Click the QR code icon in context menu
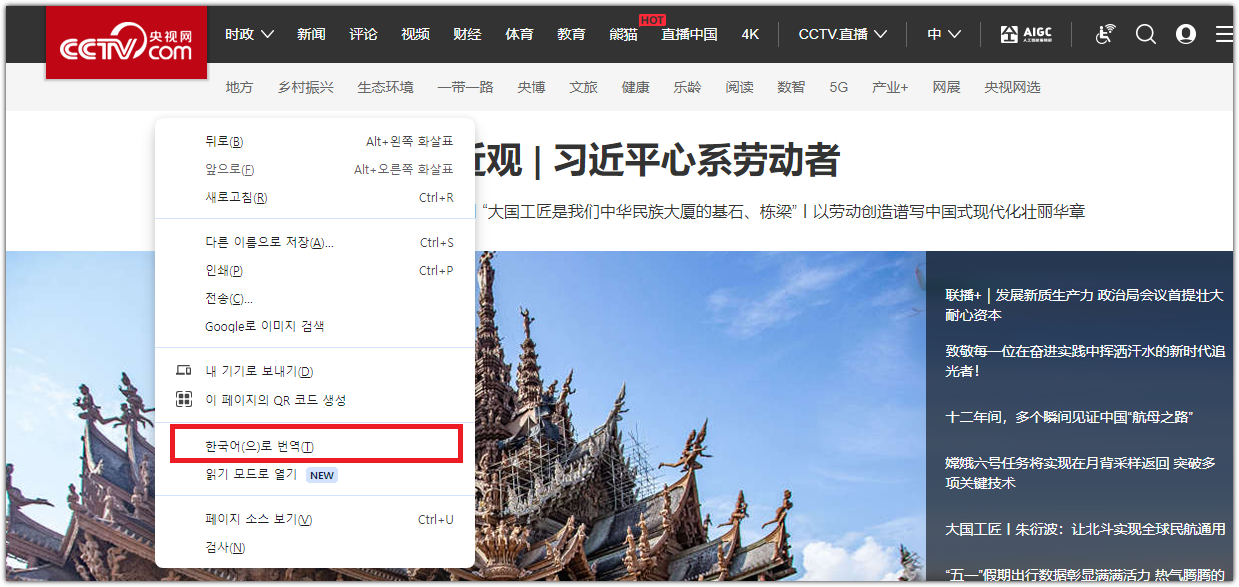 pyautogui.click(x=184, y=400)
